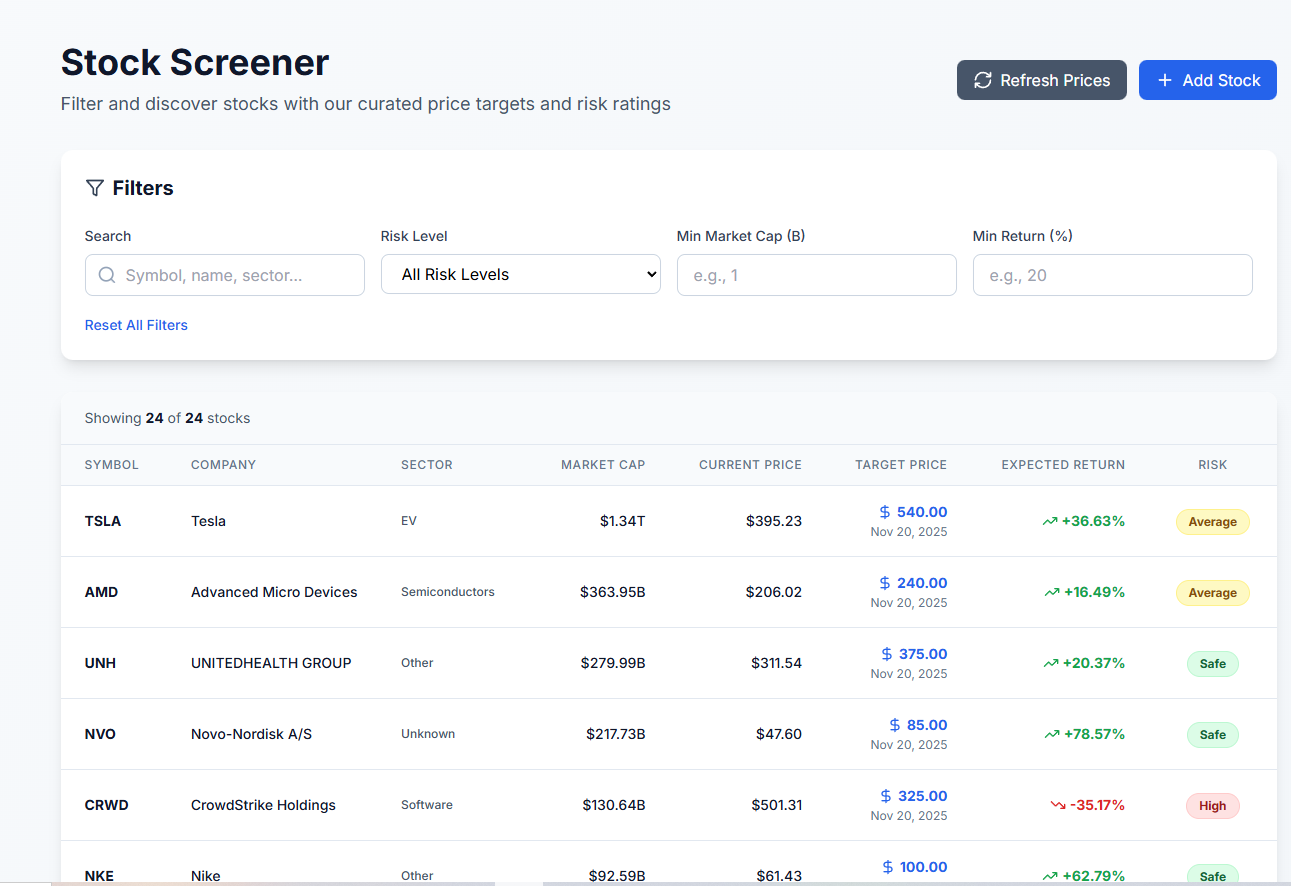This screenshot has height=886, width=1291.
Task: Sort by the EXPECTED RETURN column header
Action: (1063, 464)
